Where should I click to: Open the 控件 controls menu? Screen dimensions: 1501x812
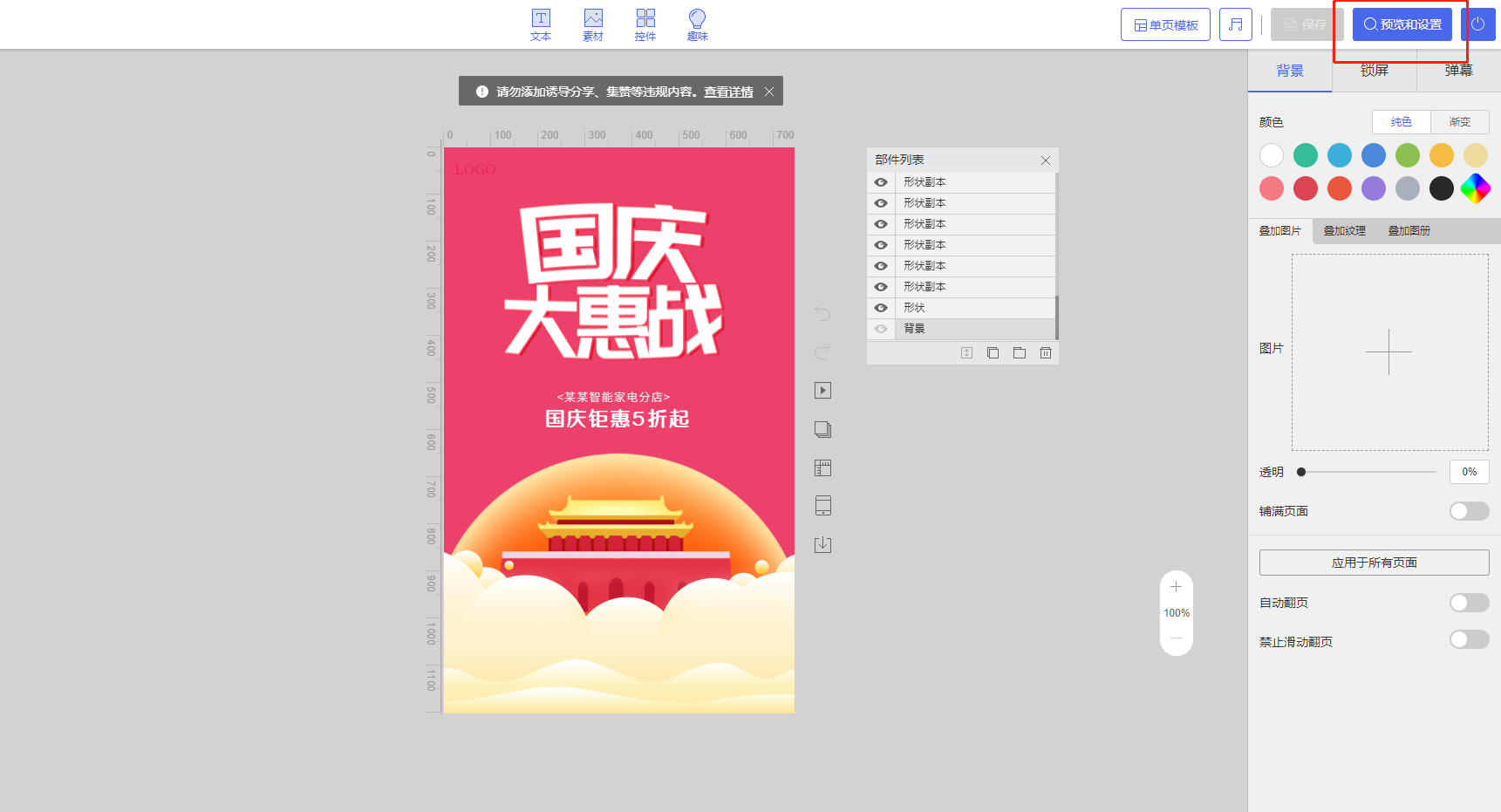point(645,24)
